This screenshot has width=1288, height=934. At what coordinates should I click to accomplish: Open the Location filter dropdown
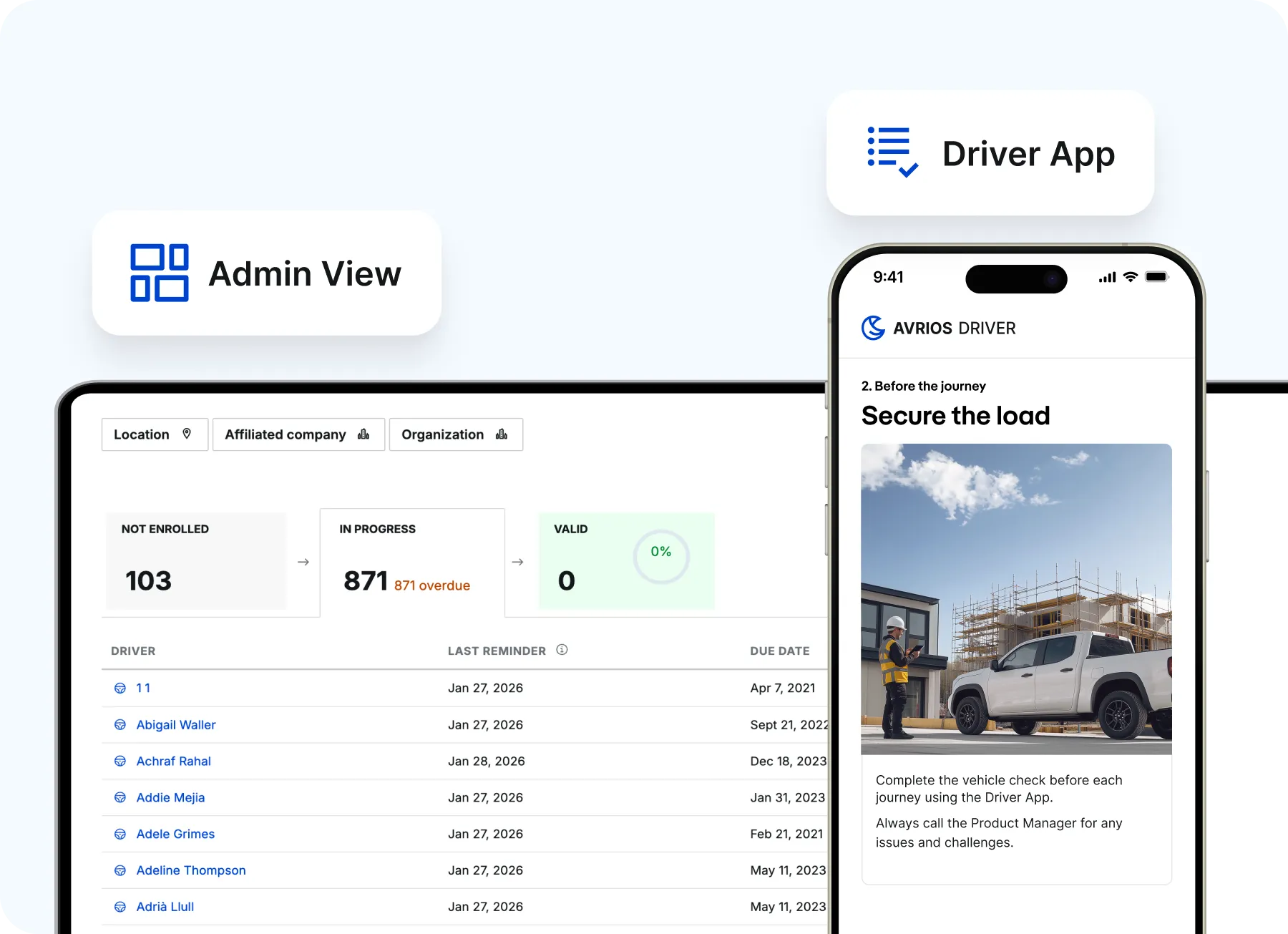pos(155,434)
